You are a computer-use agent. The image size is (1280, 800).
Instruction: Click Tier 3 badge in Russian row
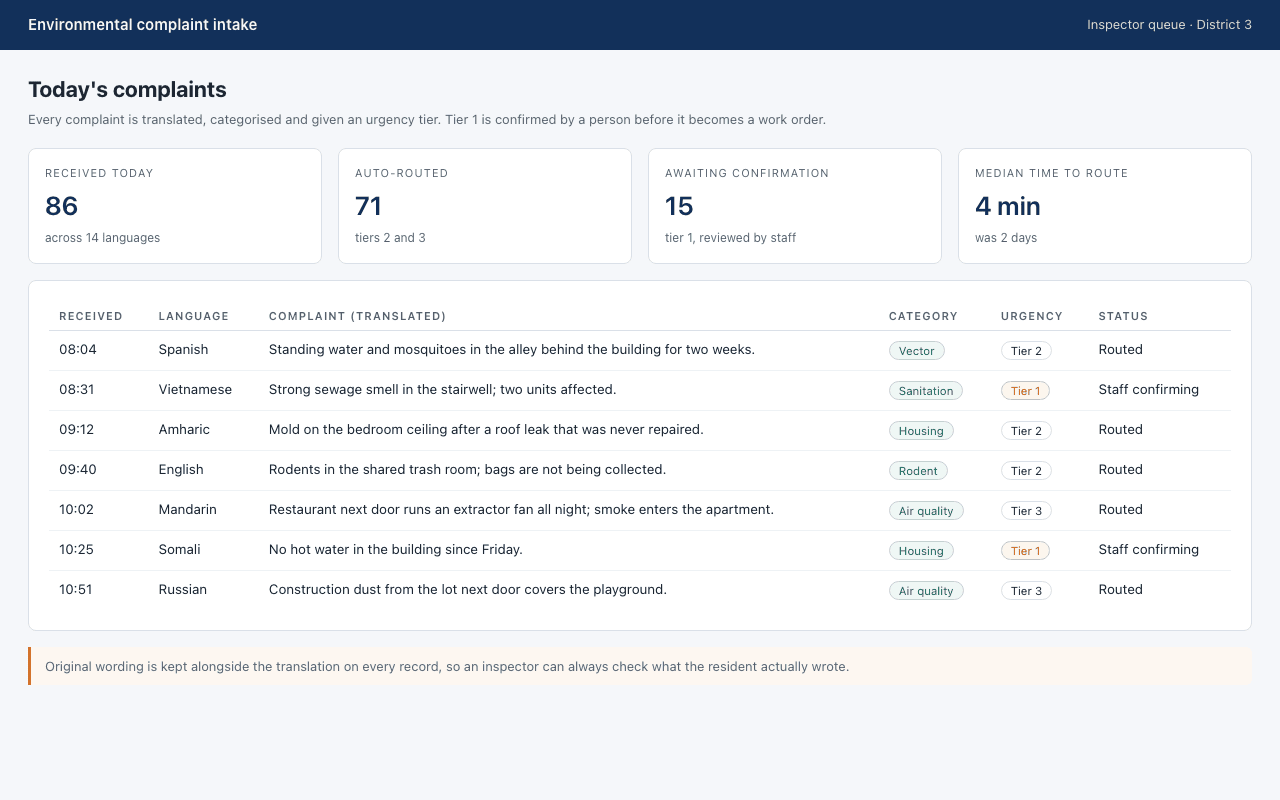[1026, 591]
